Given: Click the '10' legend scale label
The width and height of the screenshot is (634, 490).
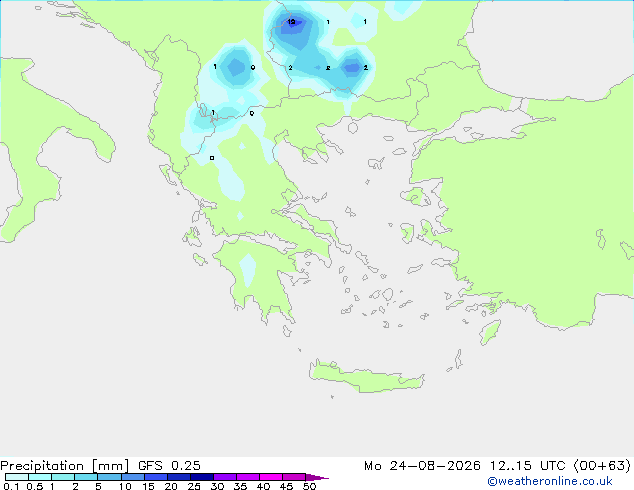Looking at the screenshot, I should [125, 486].
